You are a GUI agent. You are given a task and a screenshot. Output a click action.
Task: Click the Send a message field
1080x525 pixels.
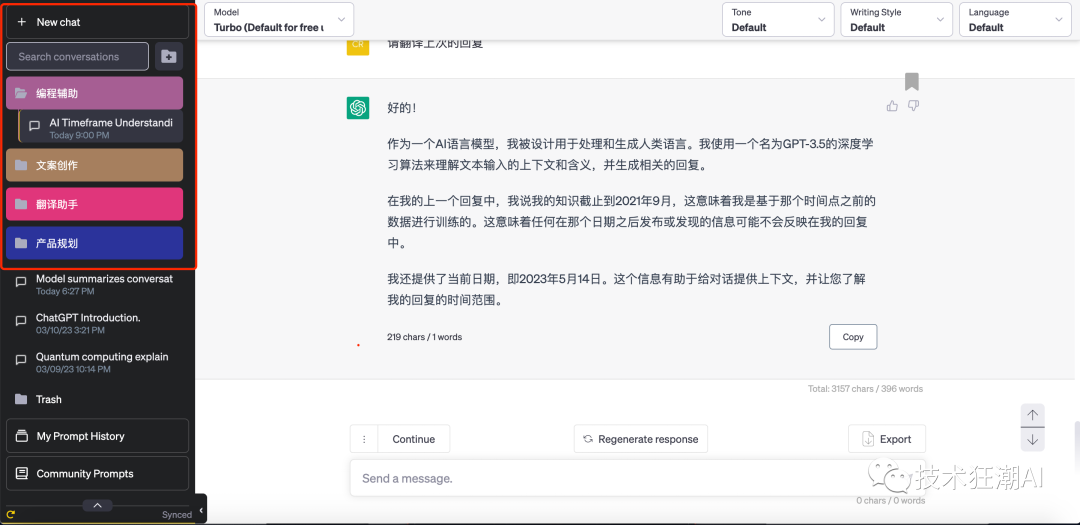click(x=638, y=477)
